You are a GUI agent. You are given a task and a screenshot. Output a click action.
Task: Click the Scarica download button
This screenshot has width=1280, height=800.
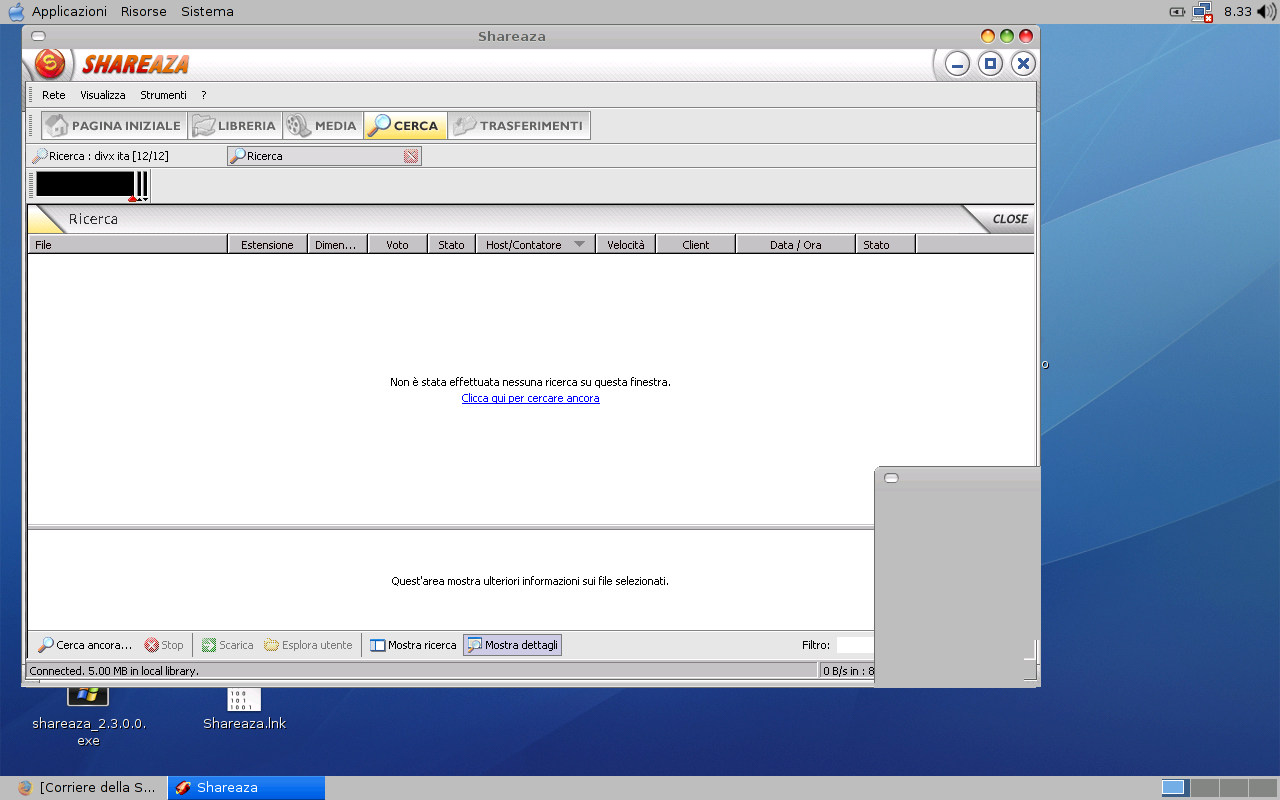[227, 645]
